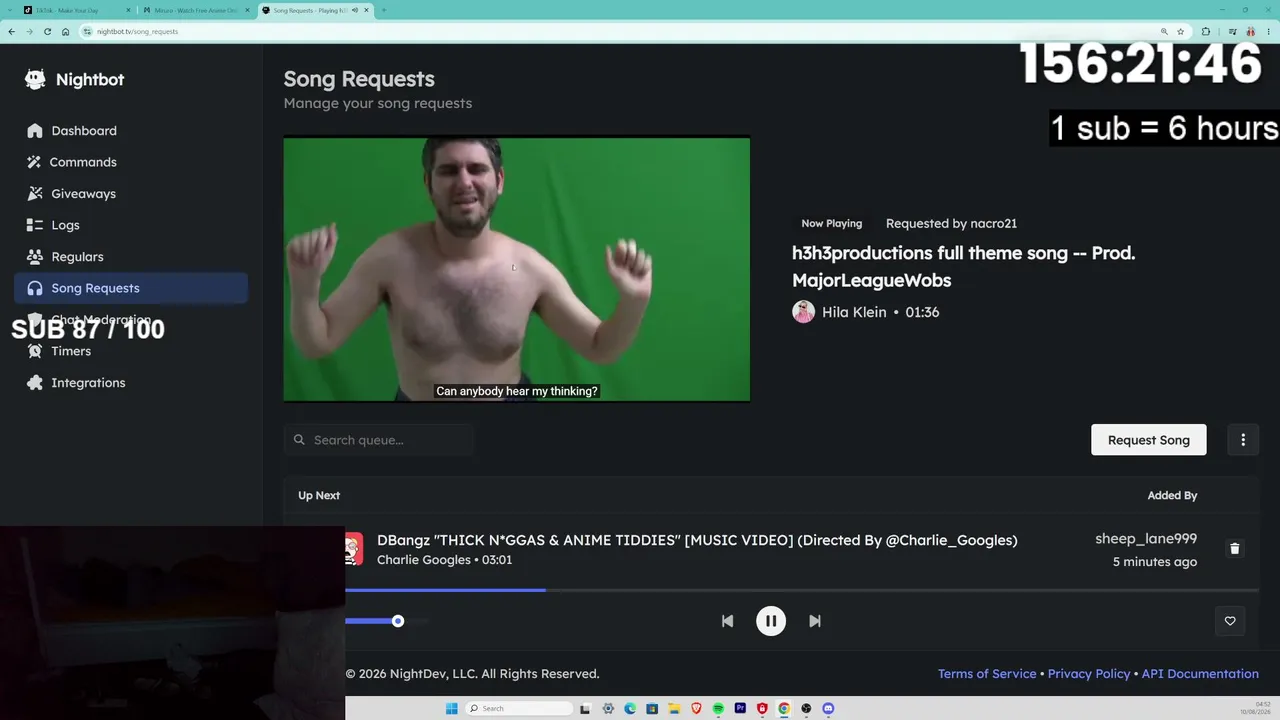This screenshot has height=720, width=1280.
Task: Open Premiere Pro from the taskbar
Action: (x=740, y=708)
